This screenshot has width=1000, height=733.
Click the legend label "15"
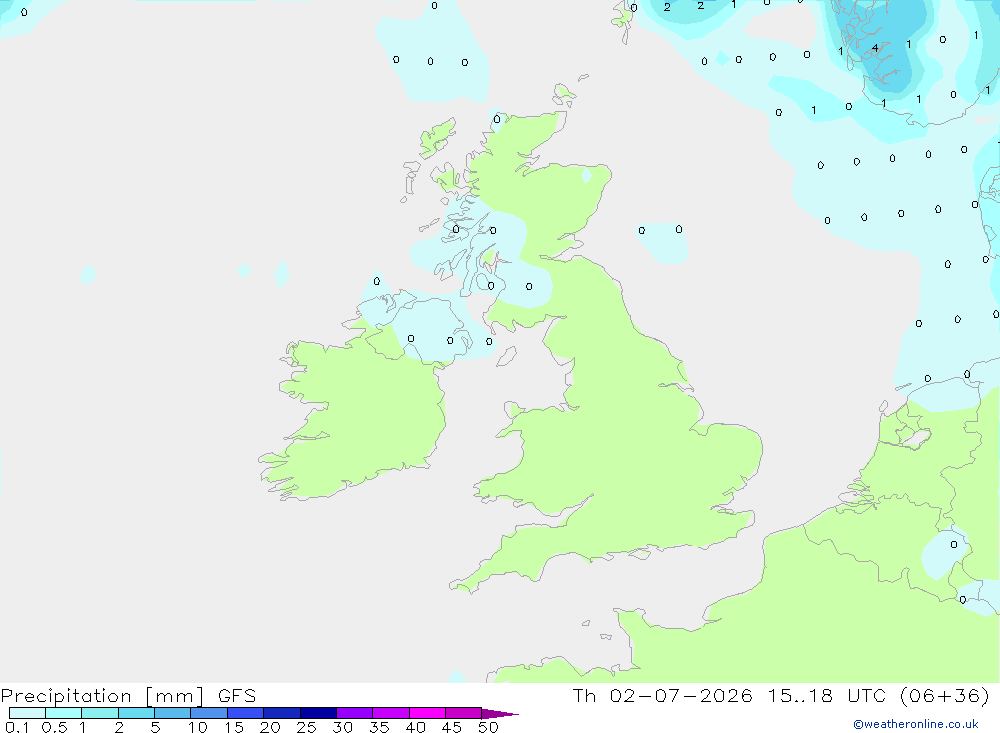pyautogui.click(x=234, y=727)
